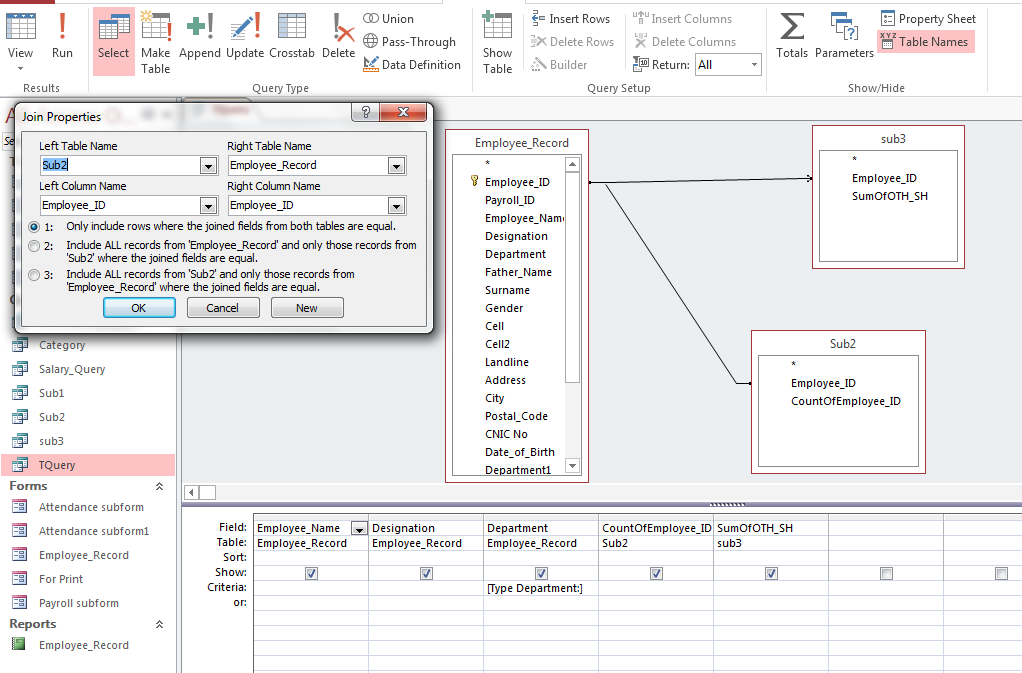Select the Employee_Record report
Screen dimensions: 1022x673
pyautogui.click(x=83, y=645)
